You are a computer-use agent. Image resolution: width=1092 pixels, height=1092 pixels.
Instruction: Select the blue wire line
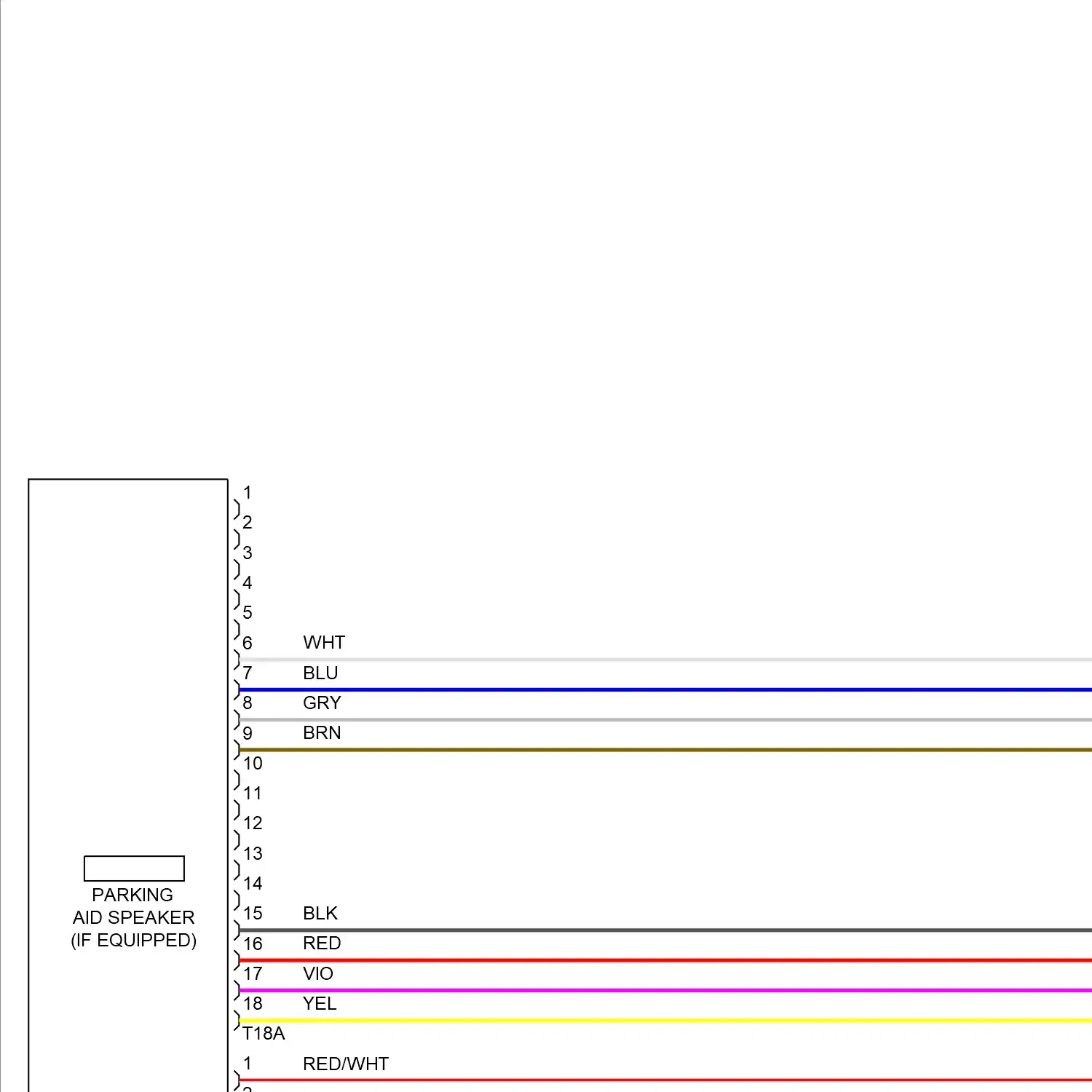point(665,689)
